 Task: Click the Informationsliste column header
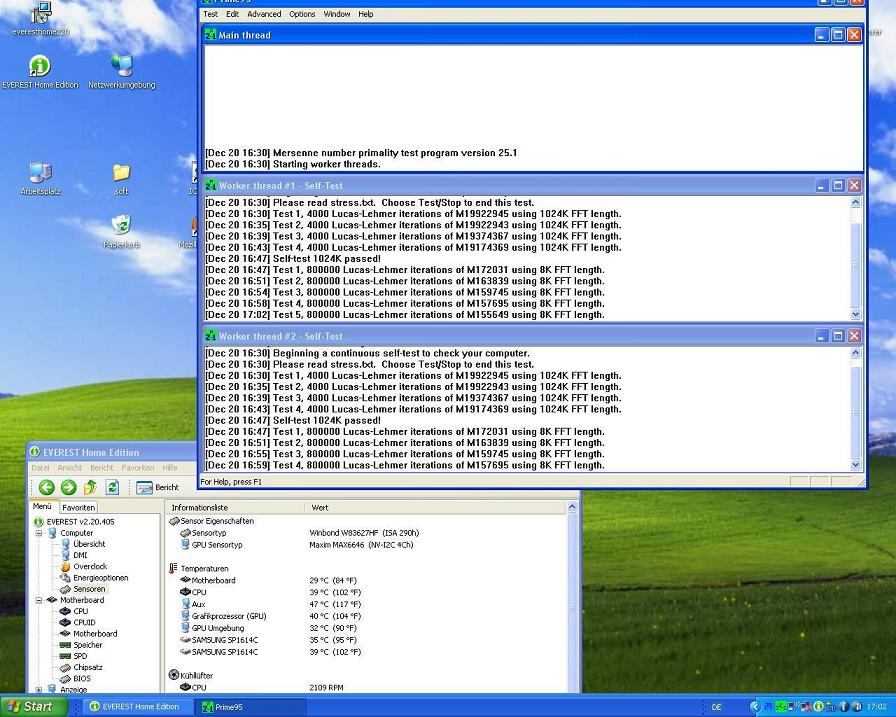click(235, 507)
